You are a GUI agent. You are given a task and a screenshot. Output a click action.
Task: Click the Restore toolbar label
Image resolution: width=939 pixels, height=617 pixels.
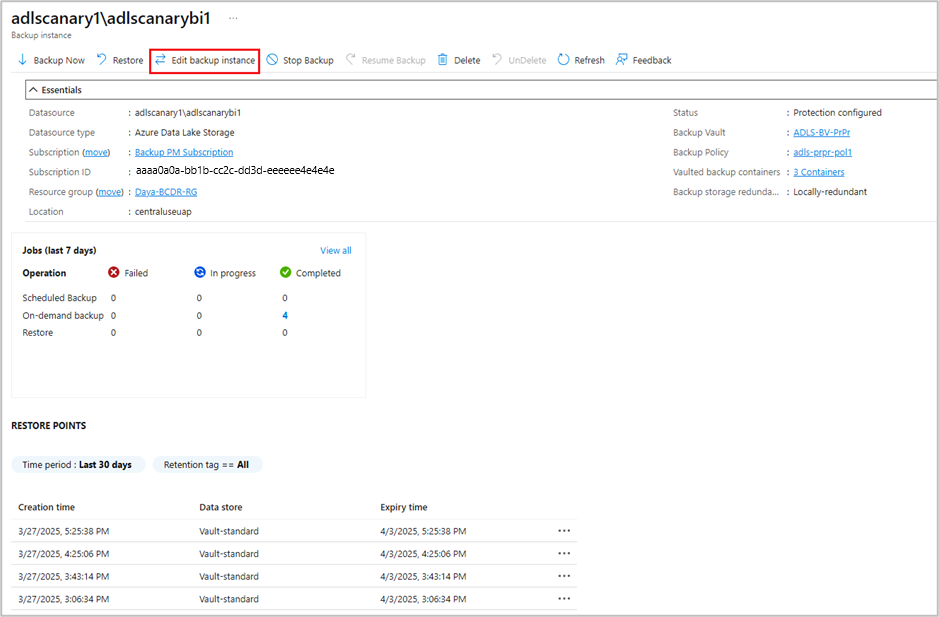(x=128, y=61)
